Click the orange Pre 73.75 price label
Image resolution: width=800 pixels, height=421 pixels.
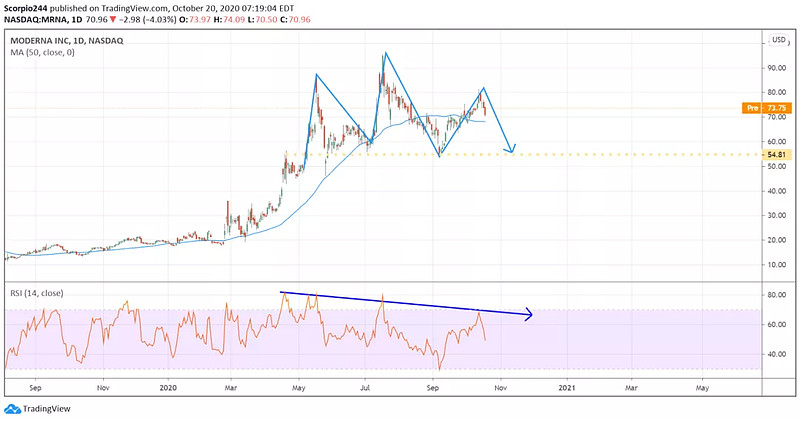coord(766,108)
